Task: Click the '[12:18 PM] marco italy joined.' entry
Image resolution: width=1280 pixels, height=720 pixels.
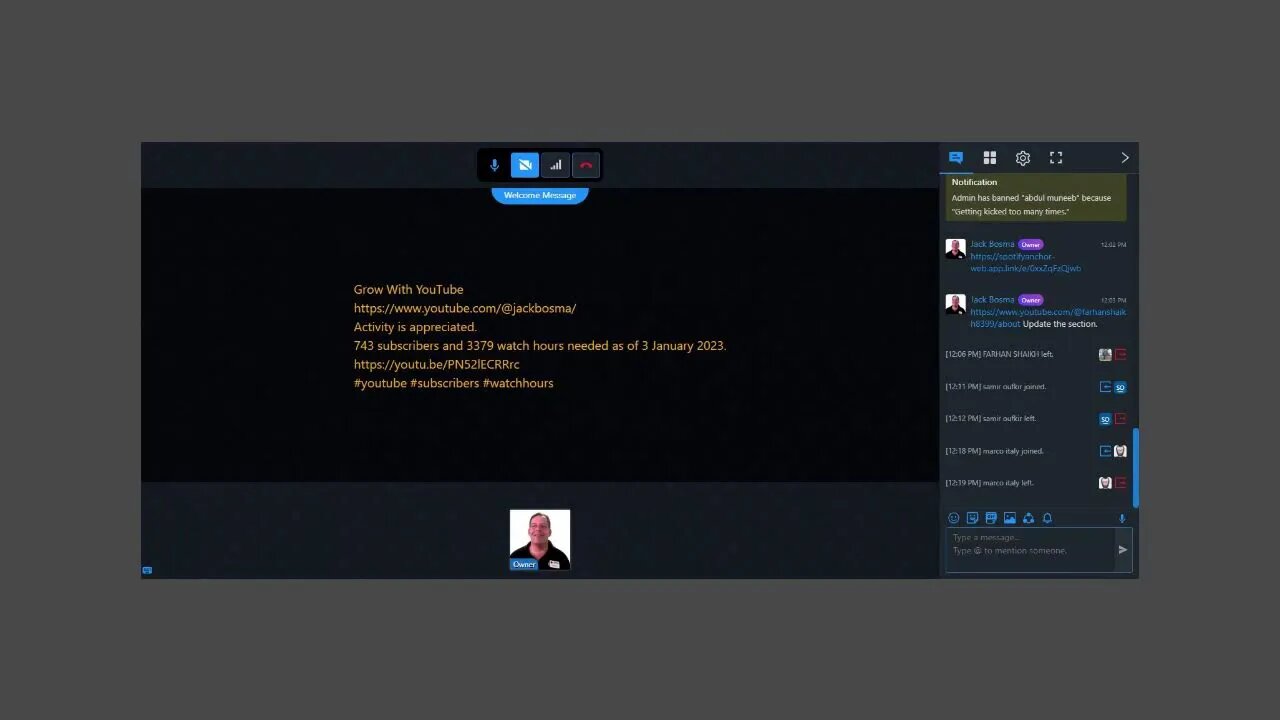Action: [994, 451]
